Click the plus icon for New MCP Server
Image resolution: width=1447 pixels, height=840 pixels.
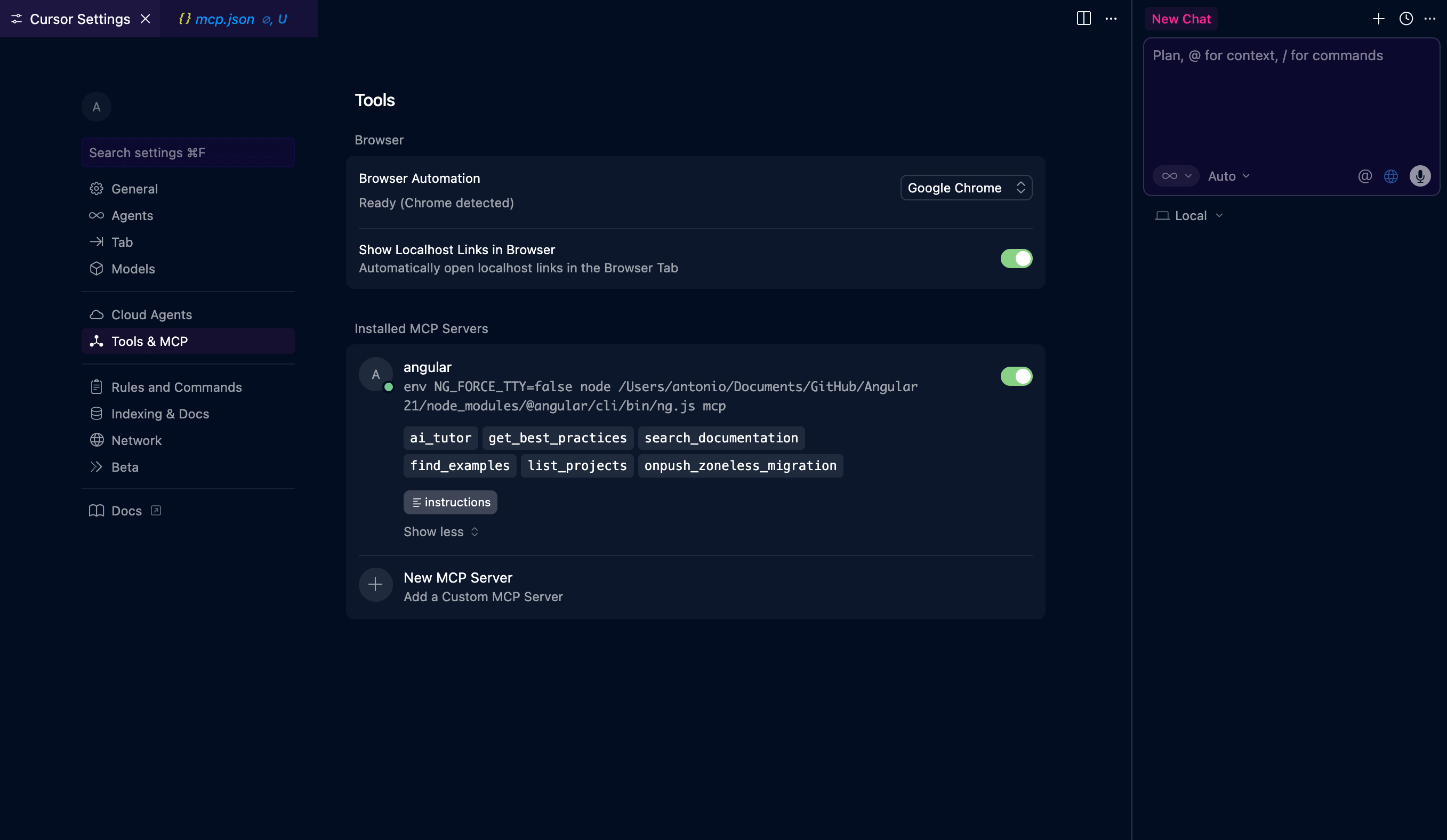(375, 585)
